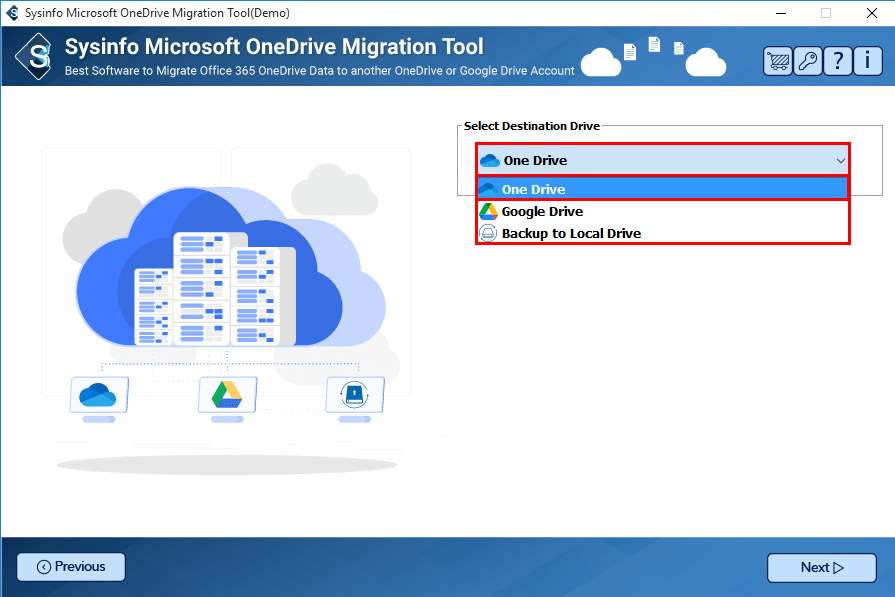Close the Sysinfo migration tool window
Screen dimensions: 895x597
pos(872,13)
